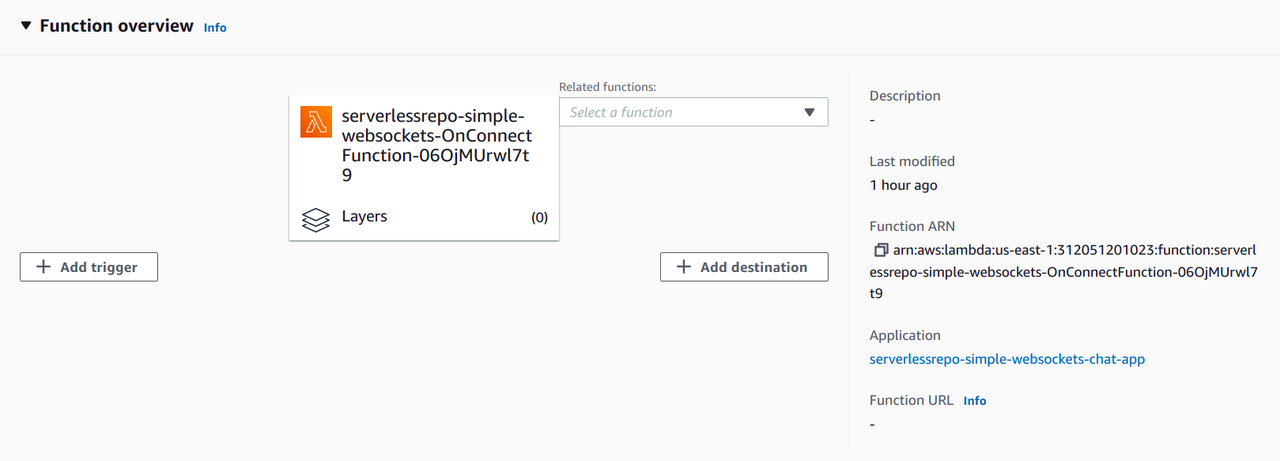
Task: Select the OnConnectFunction name in the function card
Action: click(x=436, y=146)
